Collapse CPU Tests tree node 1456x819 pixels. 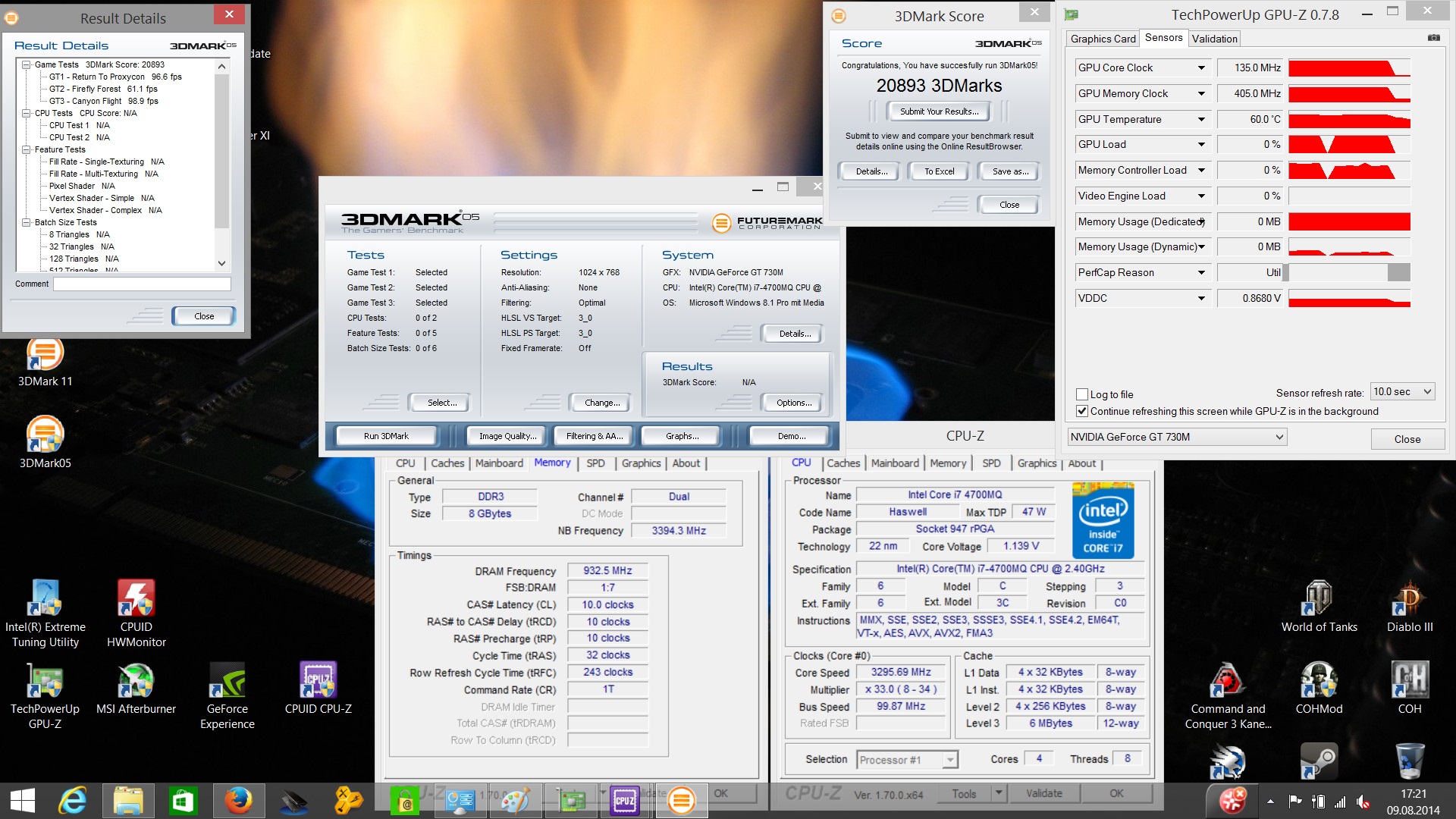27,113
